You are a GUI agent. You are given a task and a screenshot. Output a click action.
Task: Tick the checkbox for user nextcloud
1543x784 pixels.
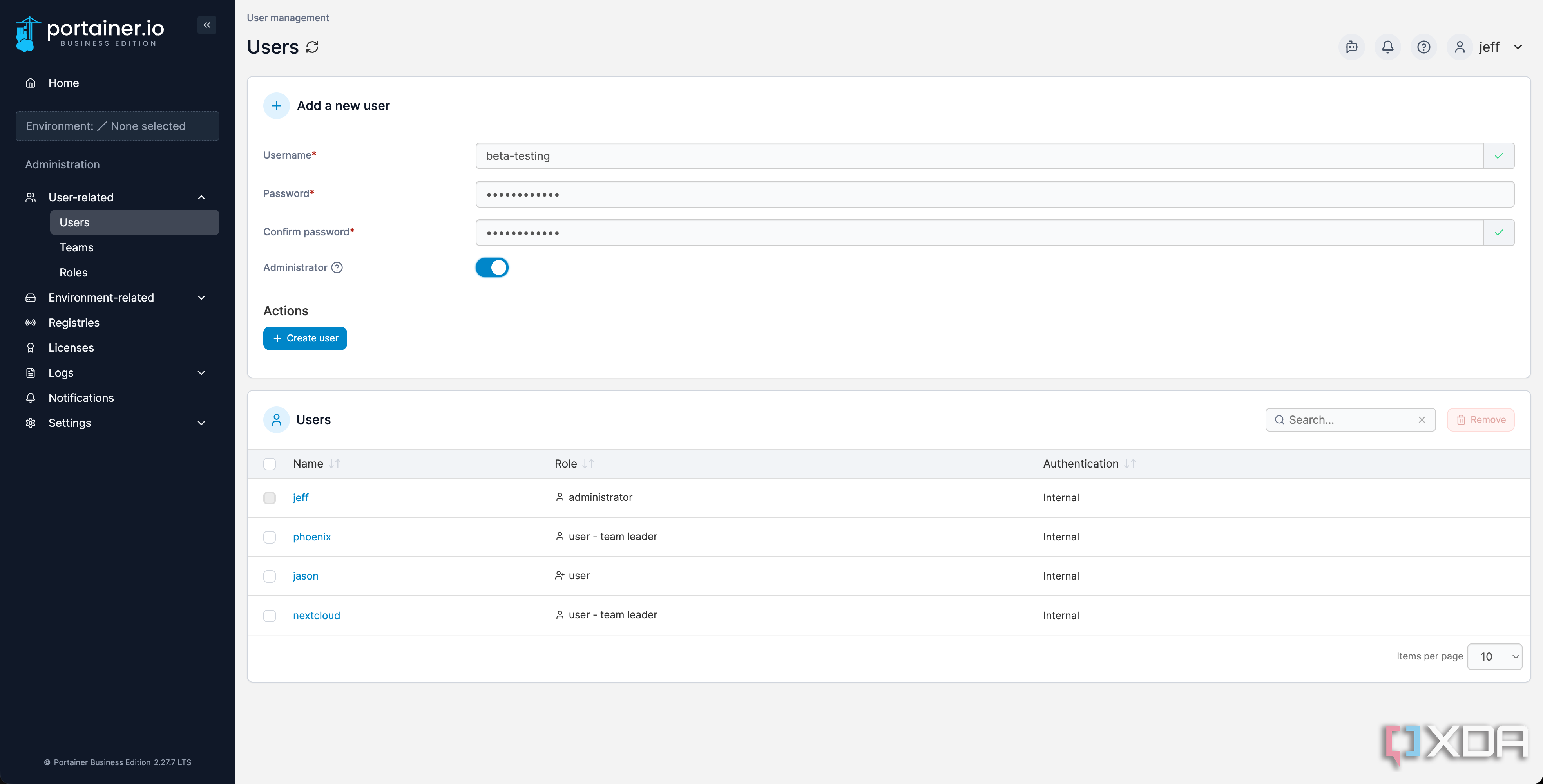click(270, 616)
